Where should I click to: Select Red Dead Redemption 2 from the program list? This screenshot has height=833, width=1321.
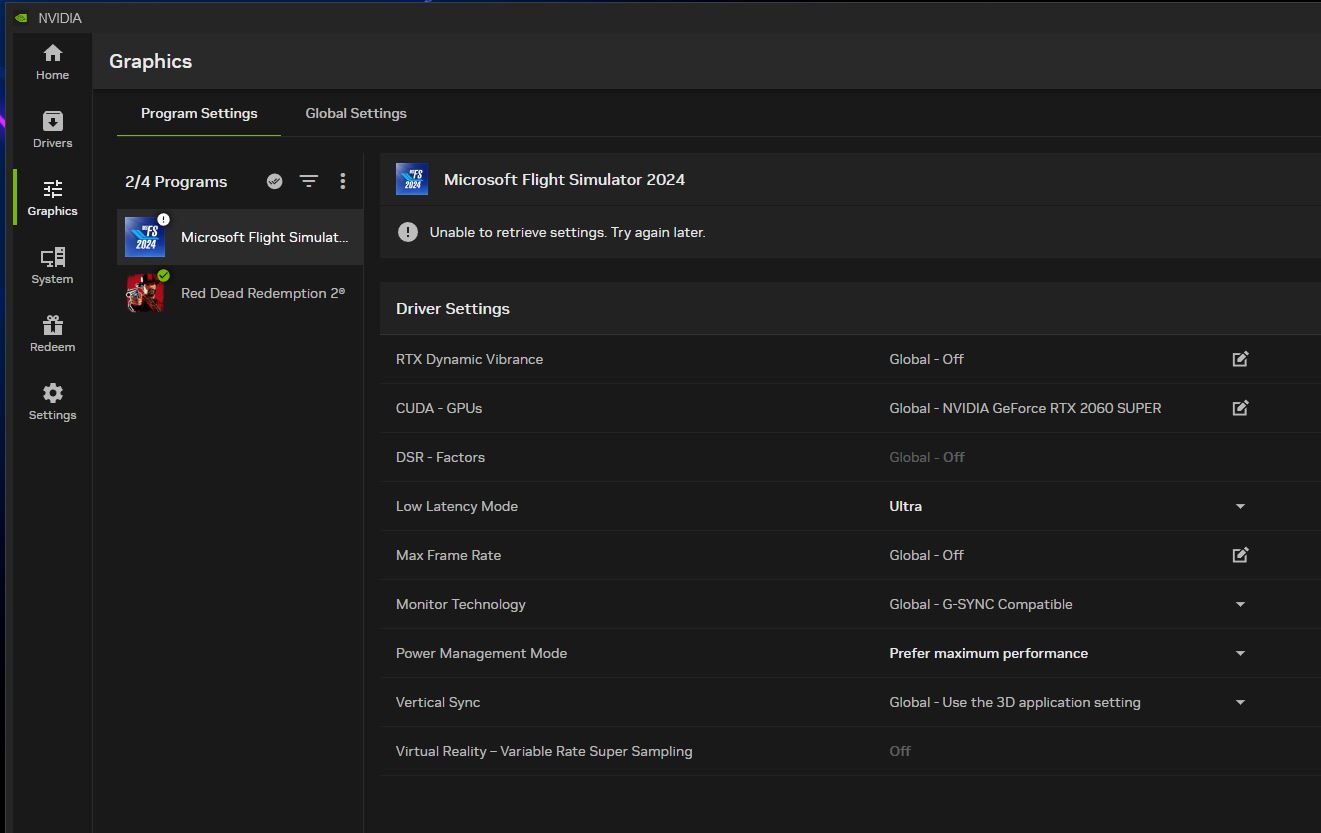(239, 293)
